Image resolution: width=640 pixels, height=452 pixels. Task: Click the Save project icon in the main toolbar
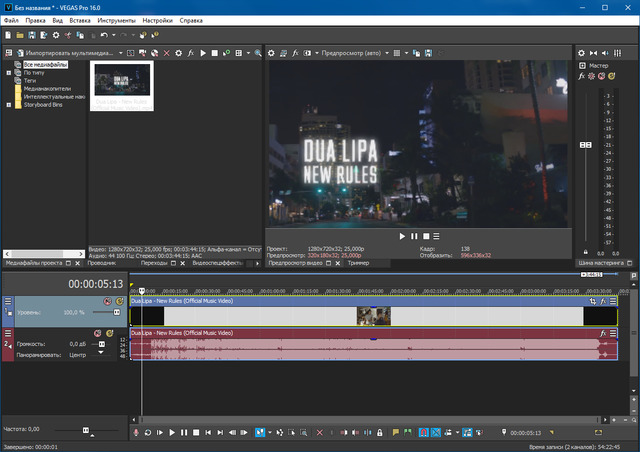point(31,35)
